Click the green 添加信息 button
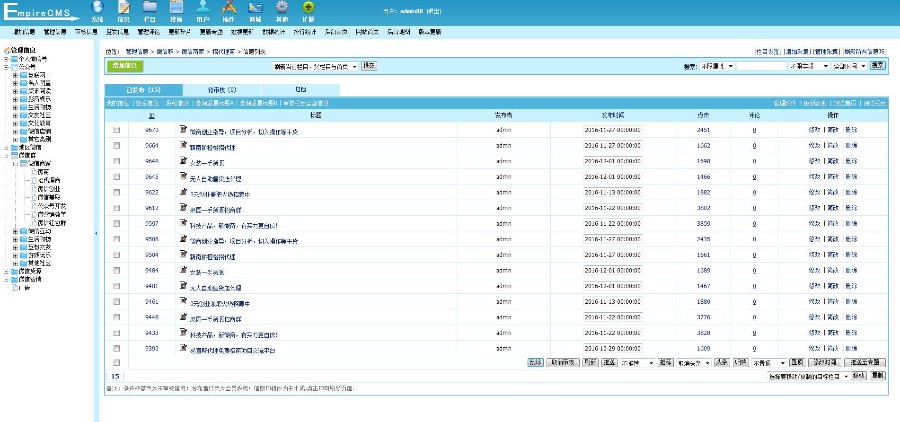 pyautogui.click(x=125, y=66)
